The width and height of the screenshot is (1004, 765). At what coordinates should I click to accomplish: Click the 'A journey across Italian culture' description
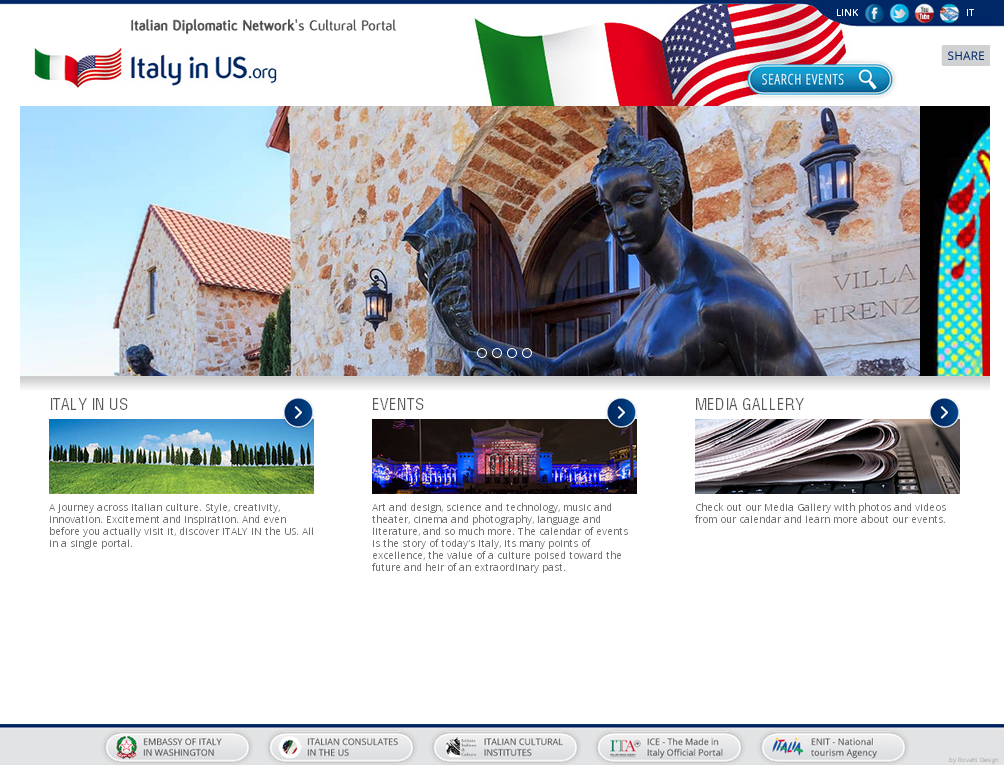coord(181,525)
